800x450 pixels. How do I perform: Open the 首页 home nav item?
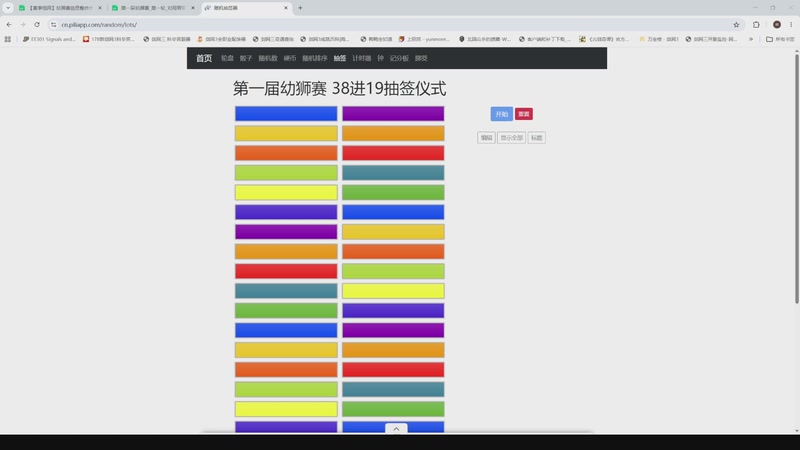[x=204, y=58]
